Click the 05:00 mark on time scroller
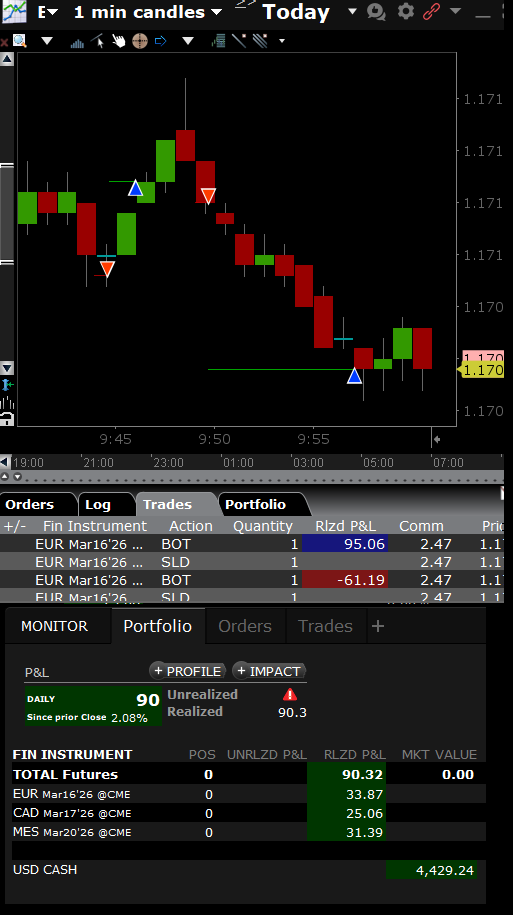The height and width of the screenshot is (915, 513). [378, 463]
